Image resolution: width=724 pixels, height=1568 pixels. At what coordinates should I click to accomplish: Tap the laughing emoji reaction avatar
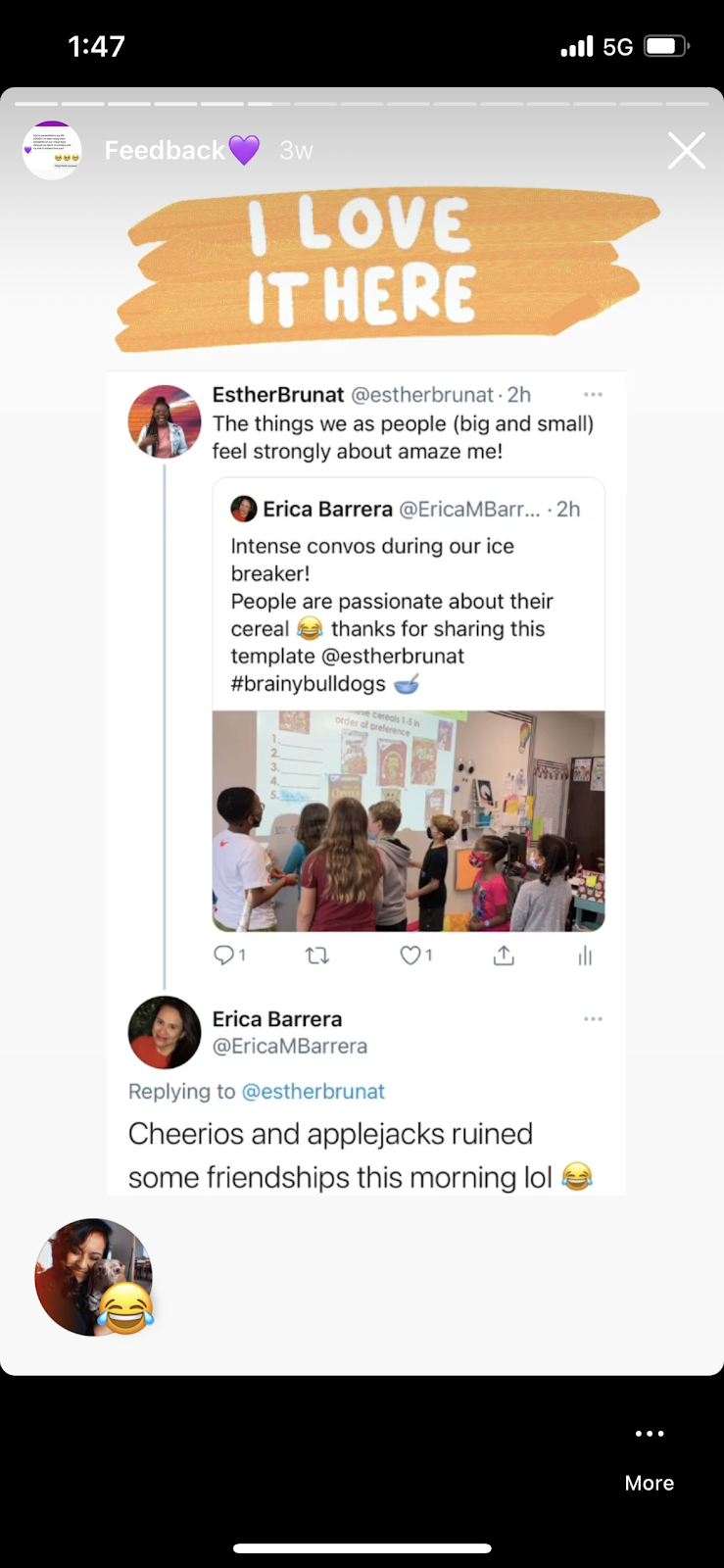[x=94, y=1277]
